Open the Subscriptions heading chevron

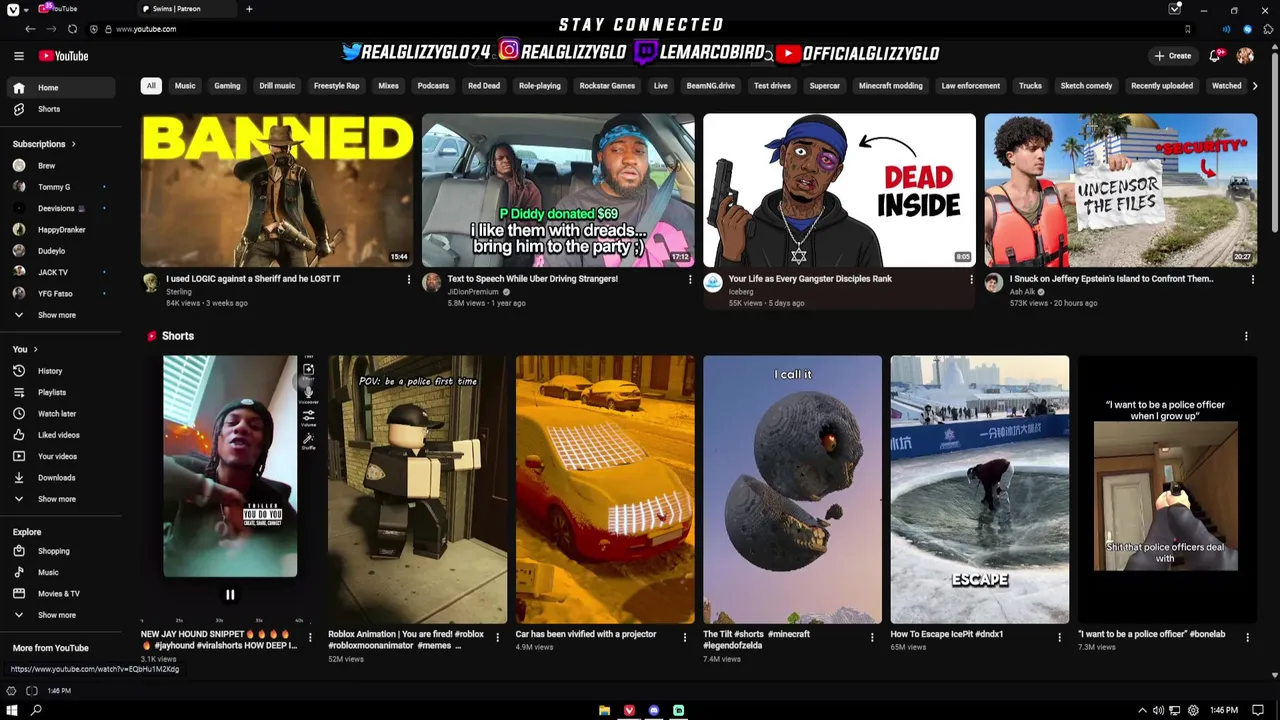pos(73,144)
